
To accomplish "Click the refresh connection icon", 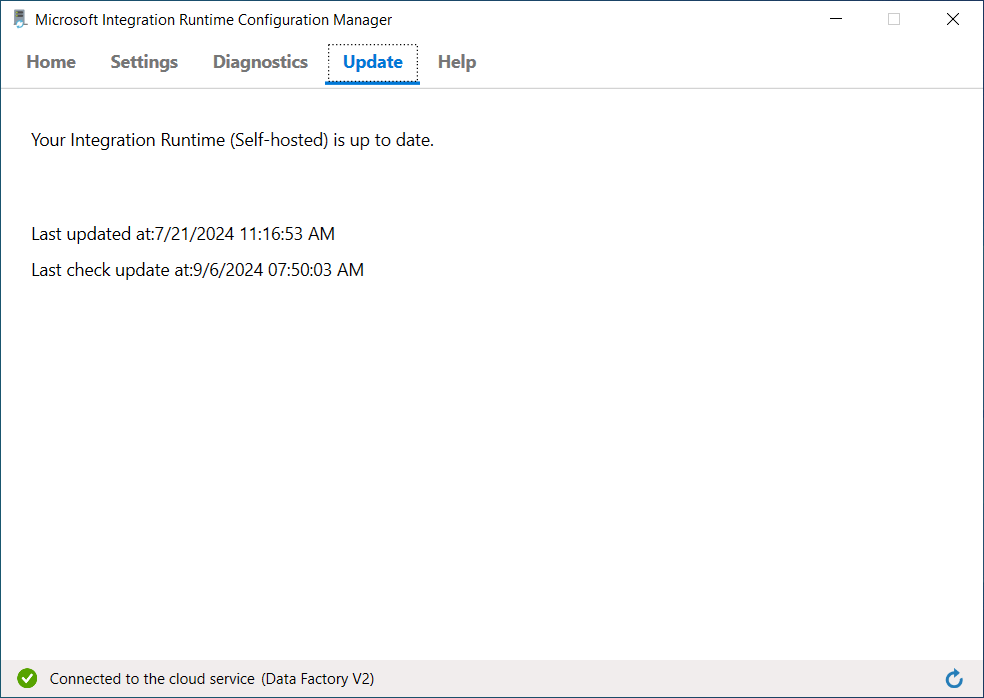I will pyautogui.click(x=954, y=679).
